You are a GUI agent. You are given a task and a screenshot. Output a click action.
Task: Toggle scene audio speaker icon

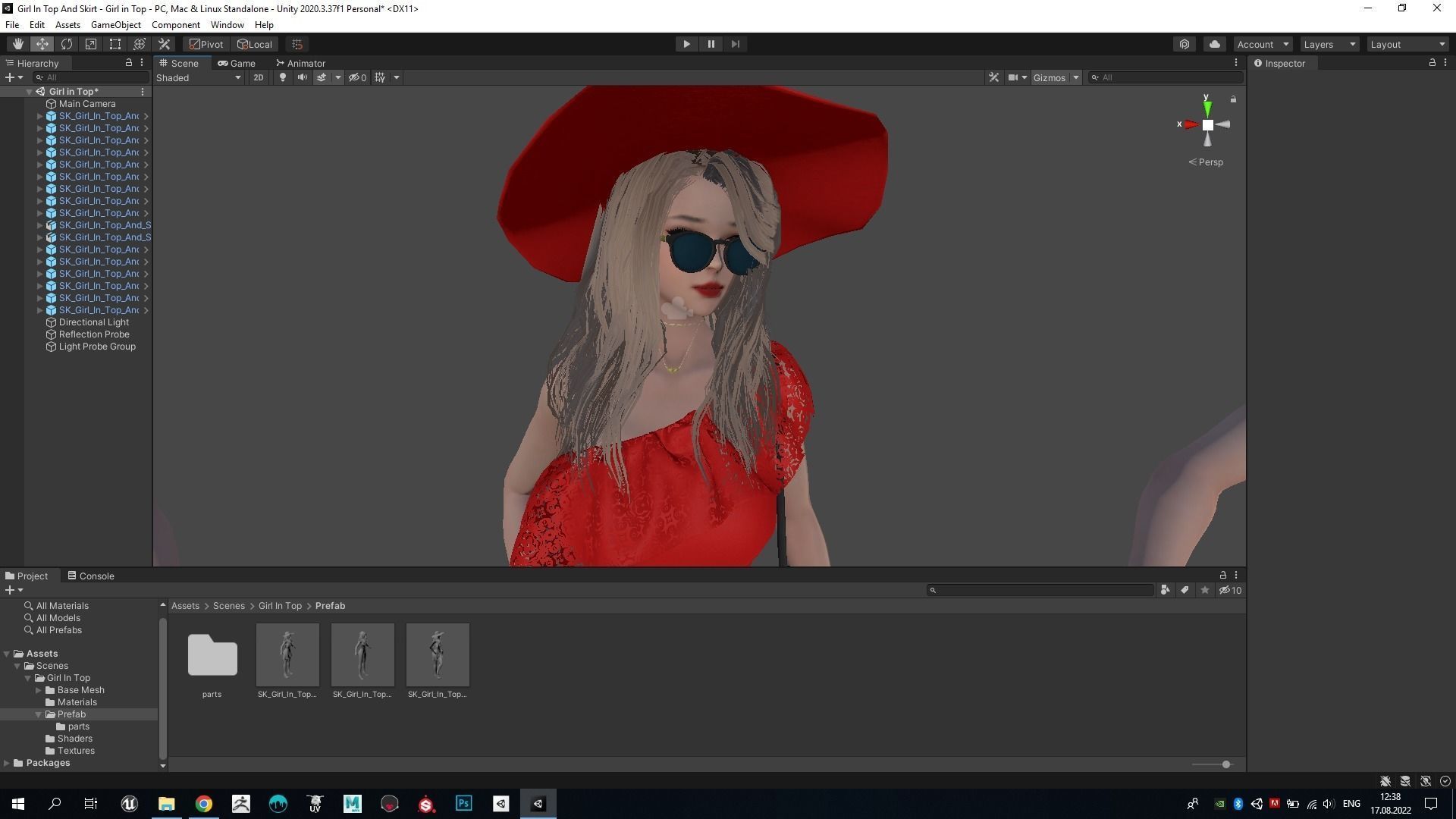click(x=302, y=77)
